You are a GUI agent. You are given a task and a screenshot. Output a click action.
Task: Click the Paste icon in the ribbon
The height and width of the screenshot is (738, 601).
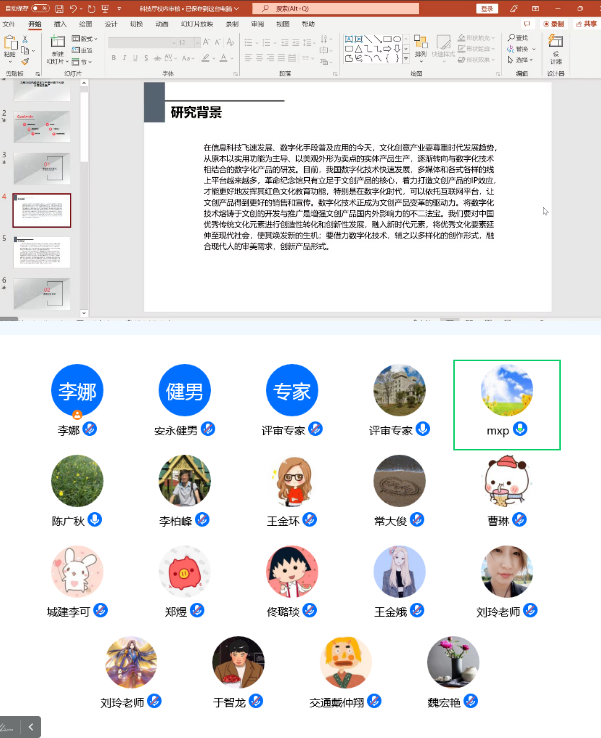(x=11, y=48)
